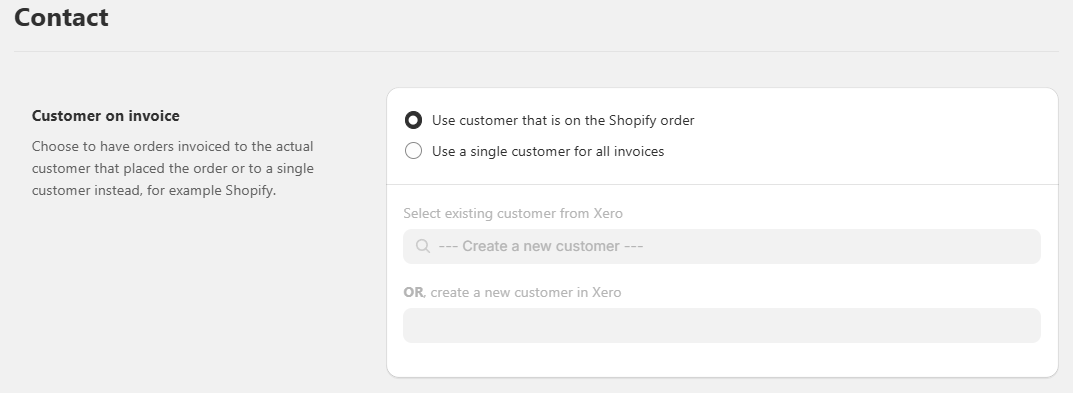Click the "Use customer that is on the Shopify order" label
The width and height of the screenshot is (1073, 393).
[563, 121]
